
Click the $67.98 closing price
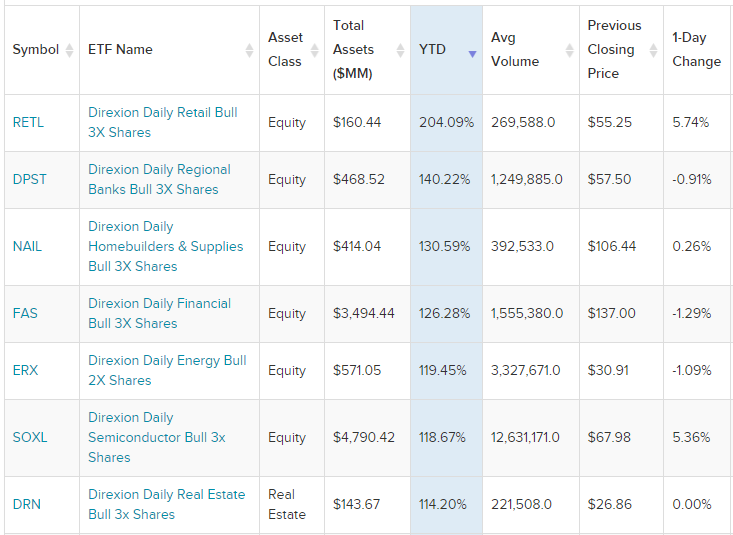609,438
